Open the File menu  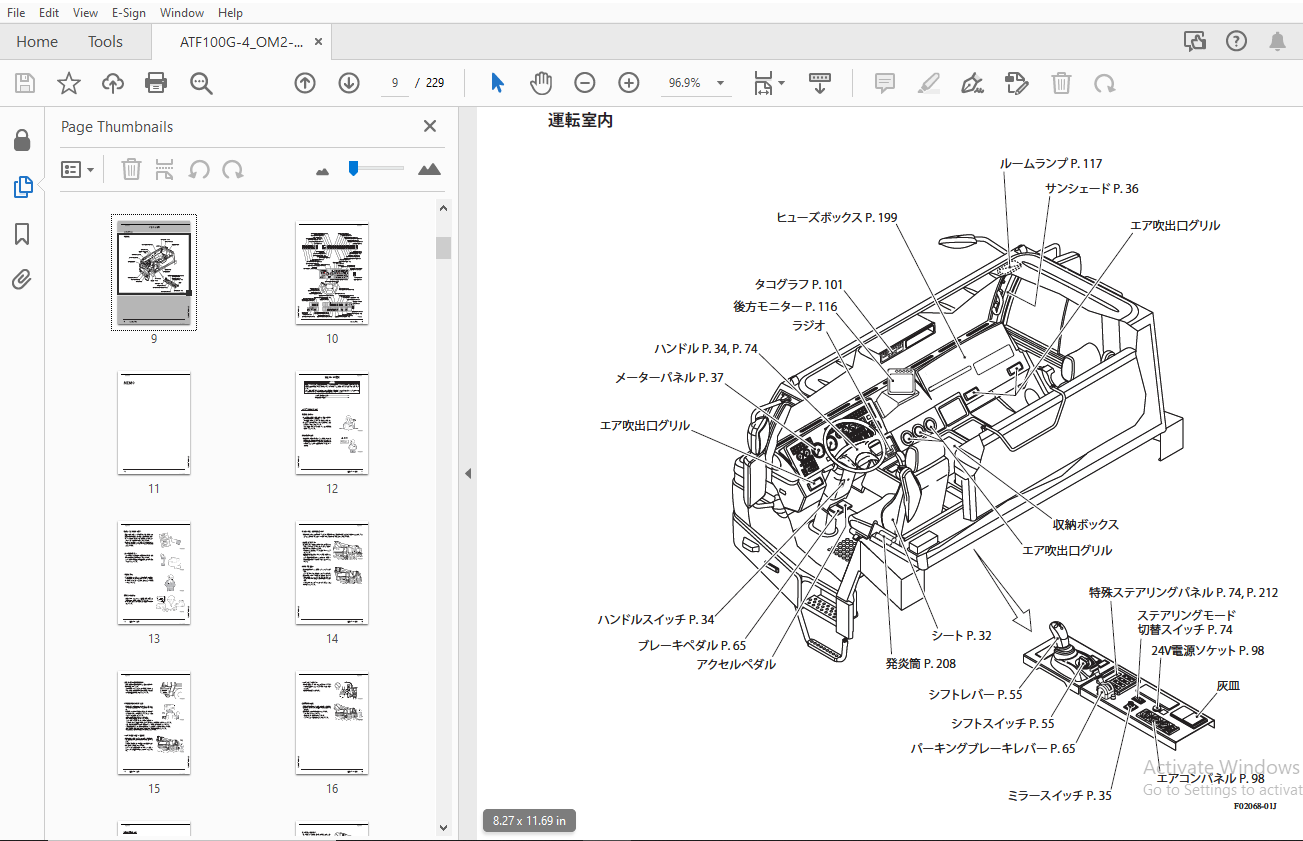[16, 13]
